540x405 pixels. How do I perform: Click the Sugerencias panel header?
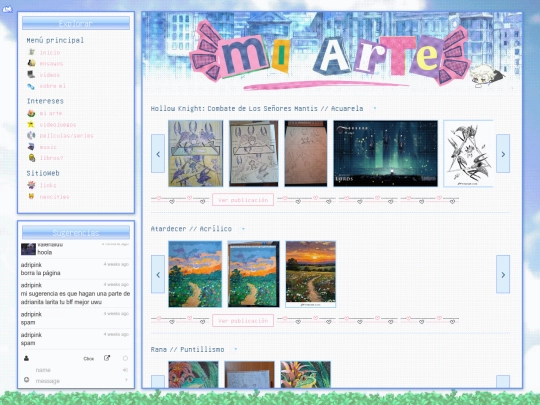click(76, 232)
